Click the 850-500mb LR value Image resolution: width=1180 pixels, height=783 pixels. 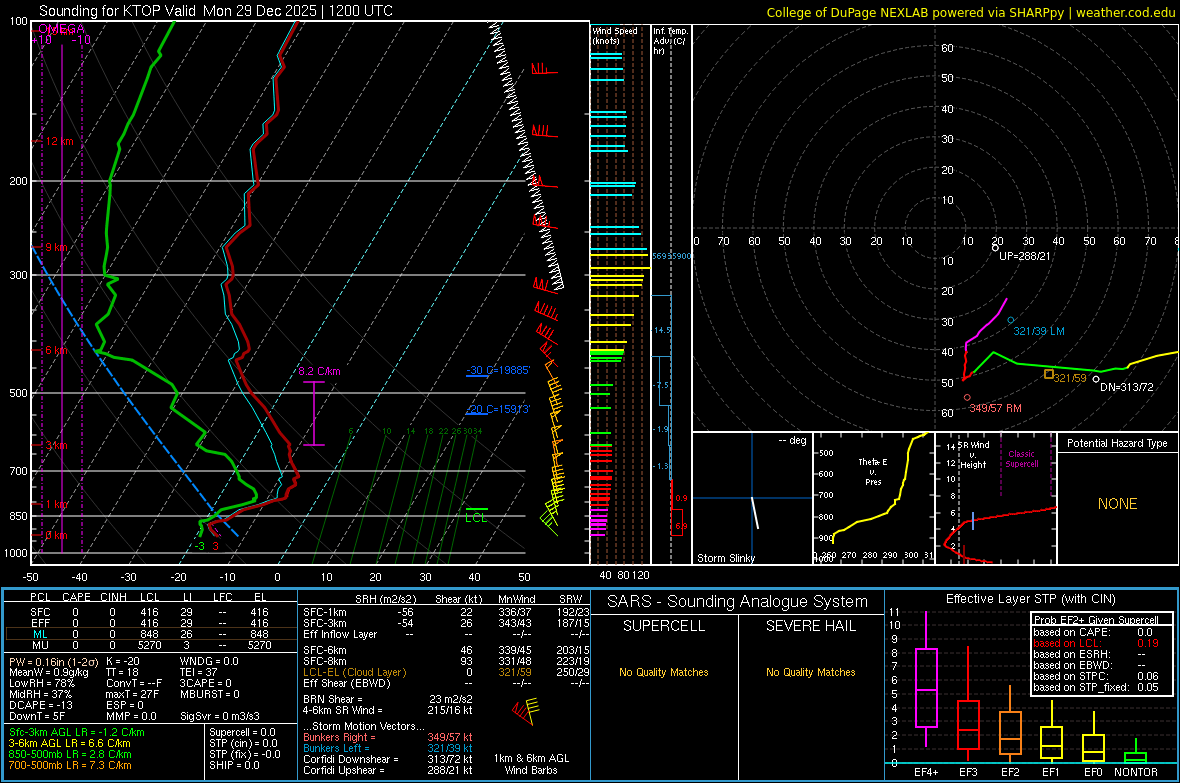[70, 754]
